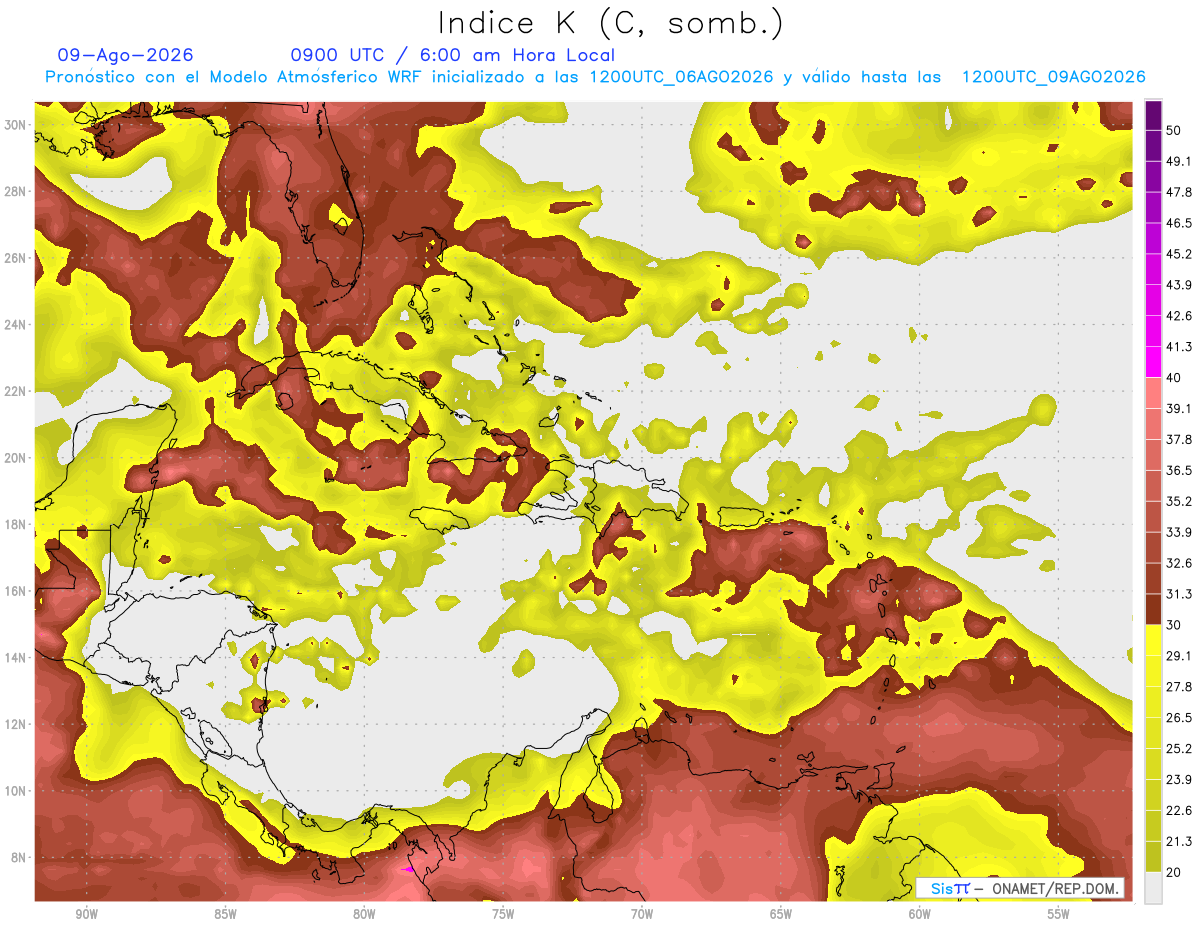The height and width of the screenshot is (927, 1200).
Task: Click the colorbar value 36.5
Action: coord(1178,470)
